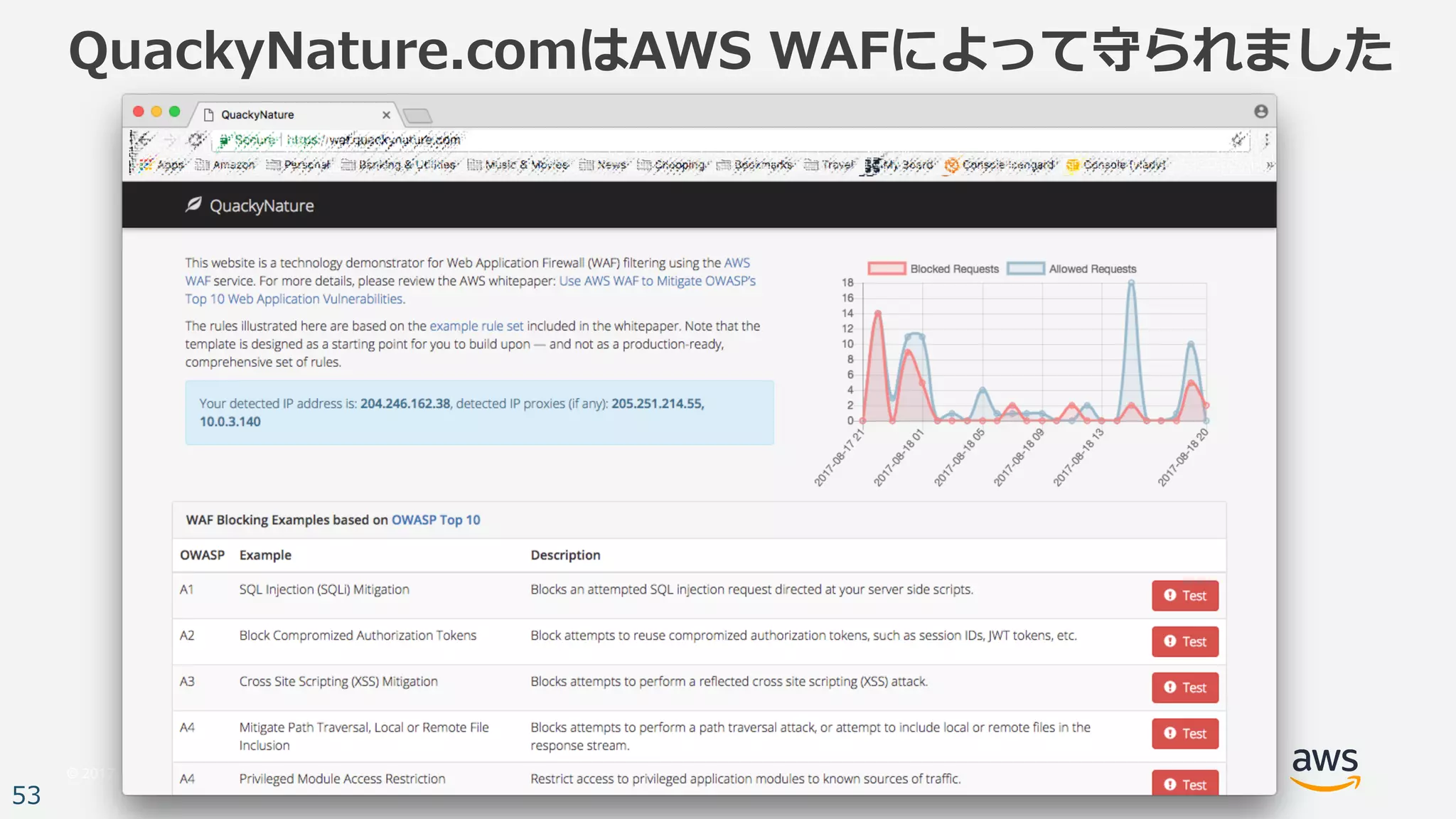The image size is (1456, 819).
Task: Click the proxy IP 205.251.214.55
Action: 658,404
